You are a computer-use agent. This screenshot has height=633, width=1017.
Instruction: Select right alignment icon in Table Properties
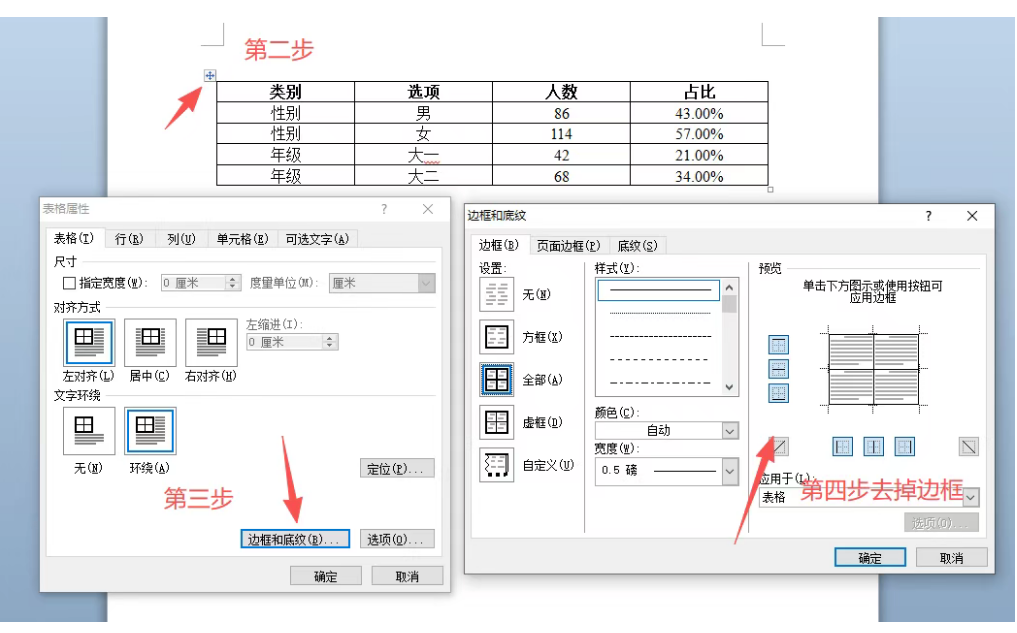(211, 342)
